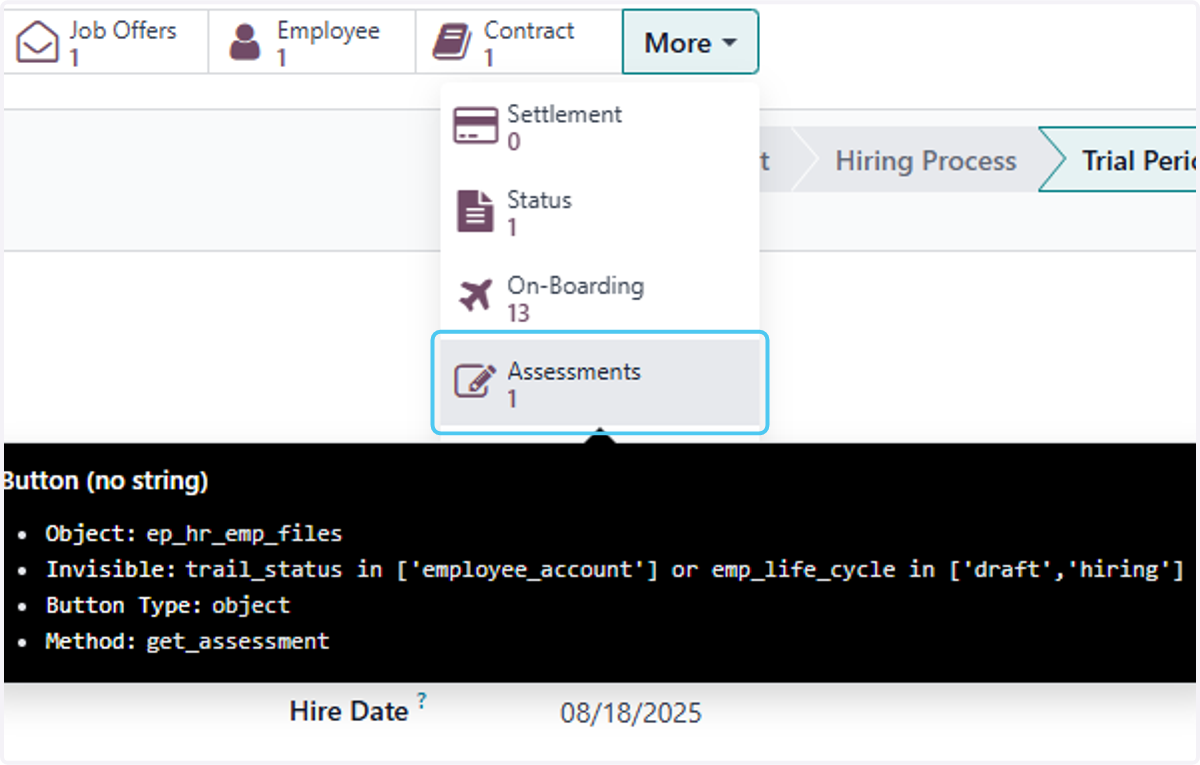The width and height of the screenshot is (1200, 765).
Task: Click the 08/18/2025 hire date value
Action: pyautogui.click(x=631, y=713)
